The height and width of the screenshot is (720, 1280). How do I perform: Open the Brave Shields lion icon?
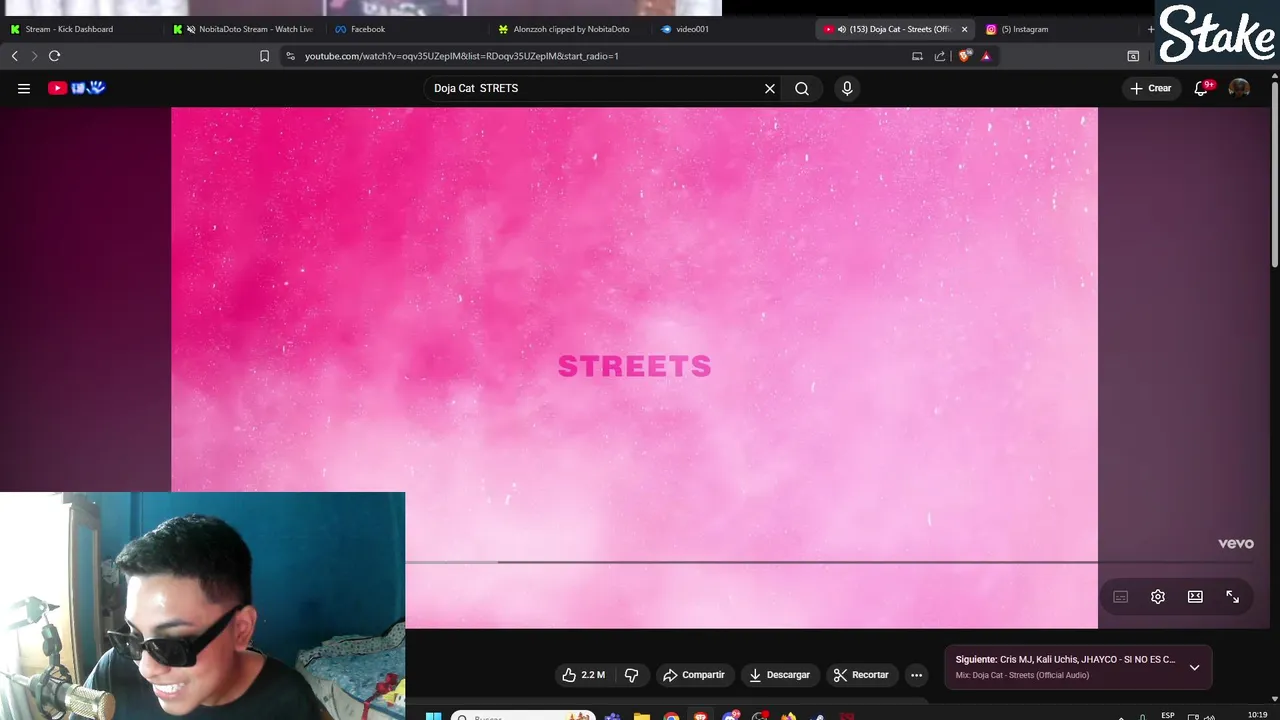[x=964, y=56]
